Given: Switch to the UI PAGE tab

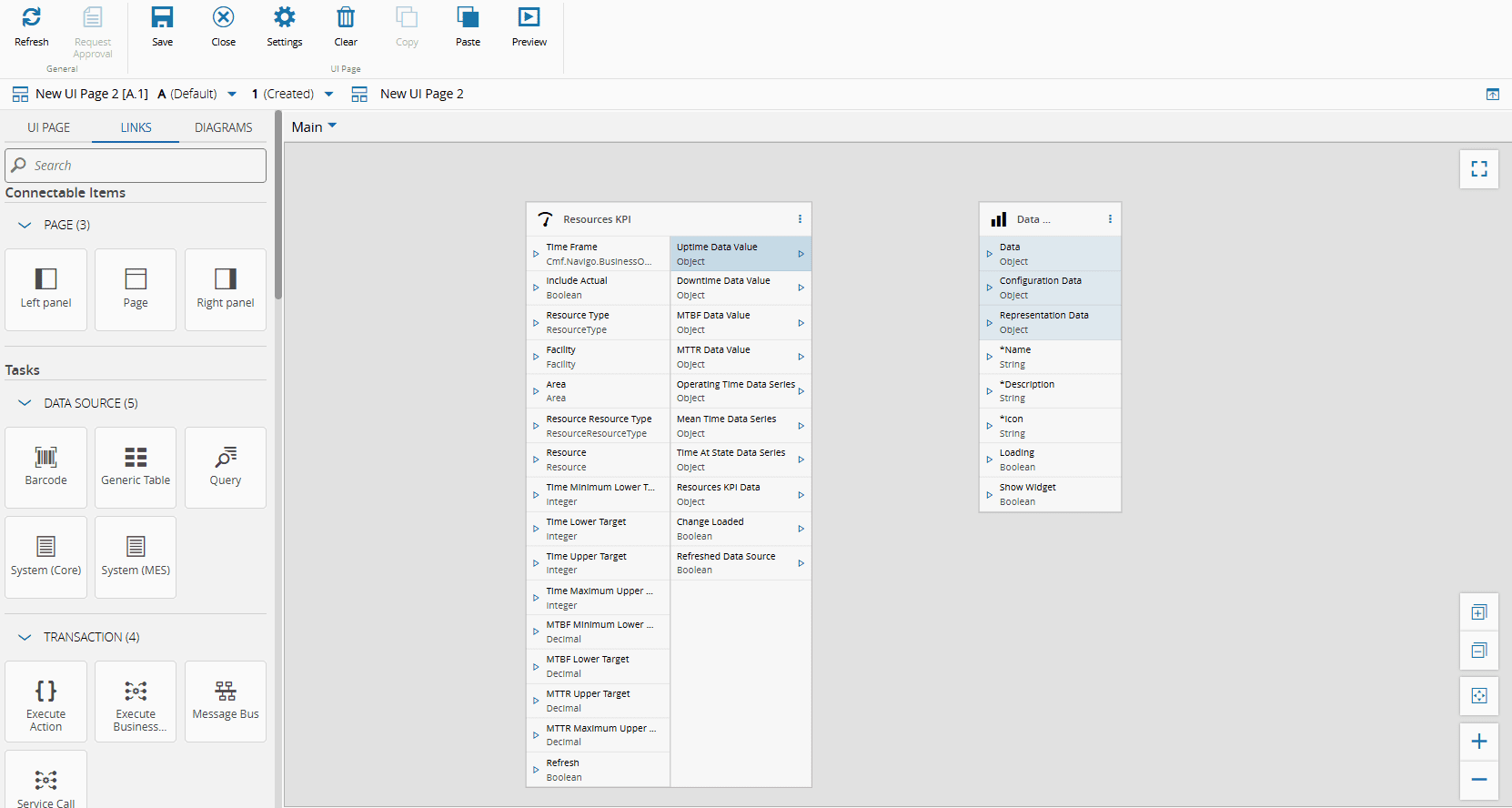Looking at the screenshot, I should (x=48, y=127).
